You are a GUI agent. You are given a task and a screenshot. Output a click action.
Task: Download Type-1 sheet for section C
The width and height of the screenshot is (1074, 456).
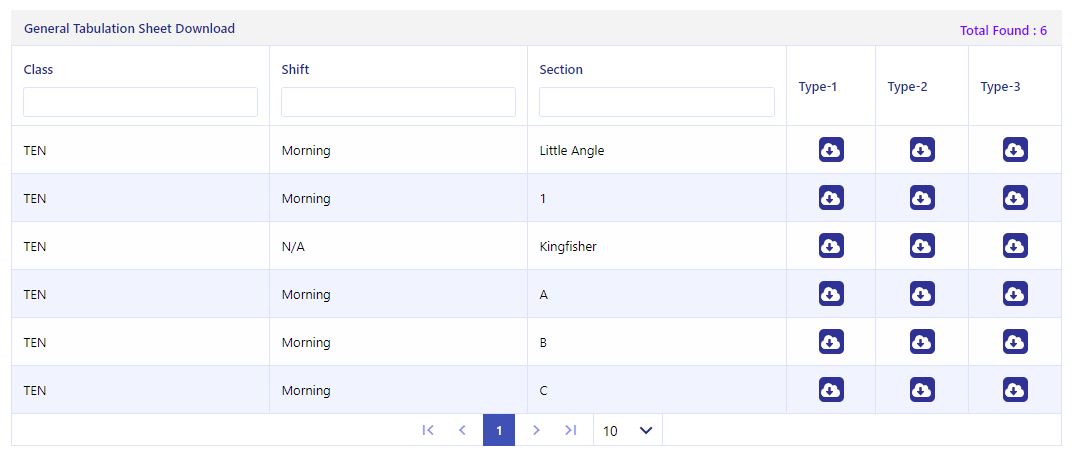coord(831,390)
